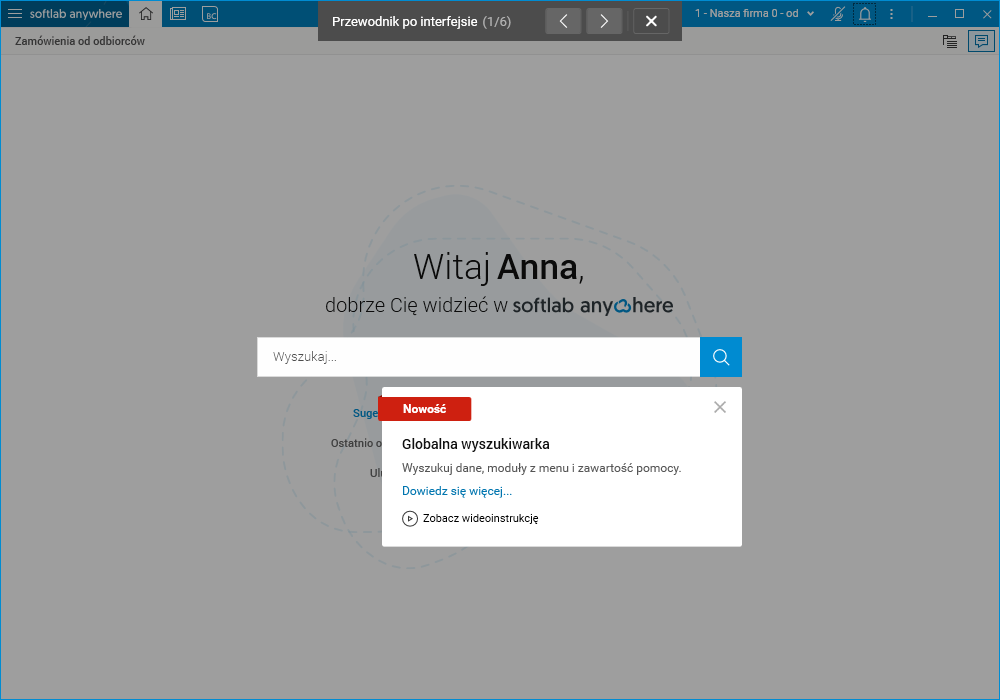Click the 'Globalna wyszukiwarka' heading
Image resolution: width=1000 pixels, height=700 pixels.
[476, 444]
